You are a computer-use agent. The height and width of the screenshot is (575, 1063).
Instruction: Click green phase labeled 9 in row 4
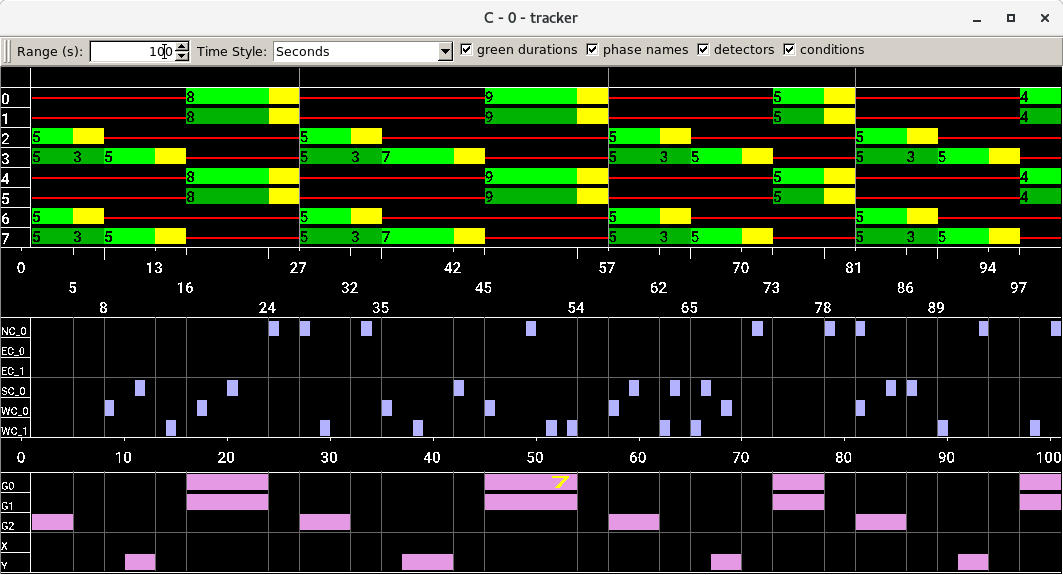pos(531,176)
